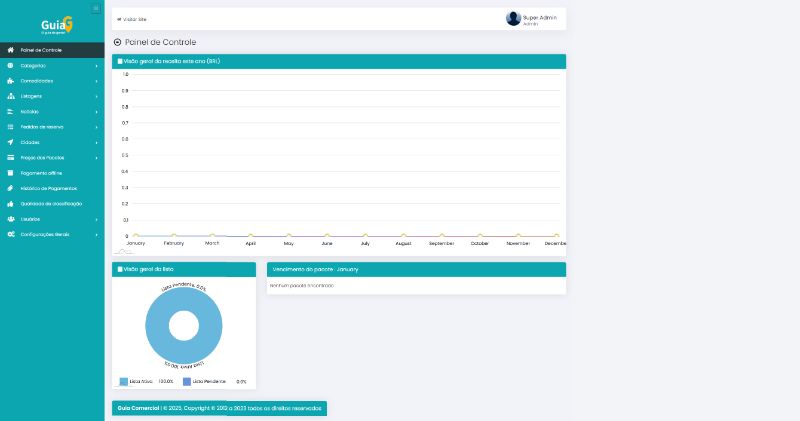Click the gears icon for general settings
This screenshot has width=800, height=421.
(x=10, y=234)
